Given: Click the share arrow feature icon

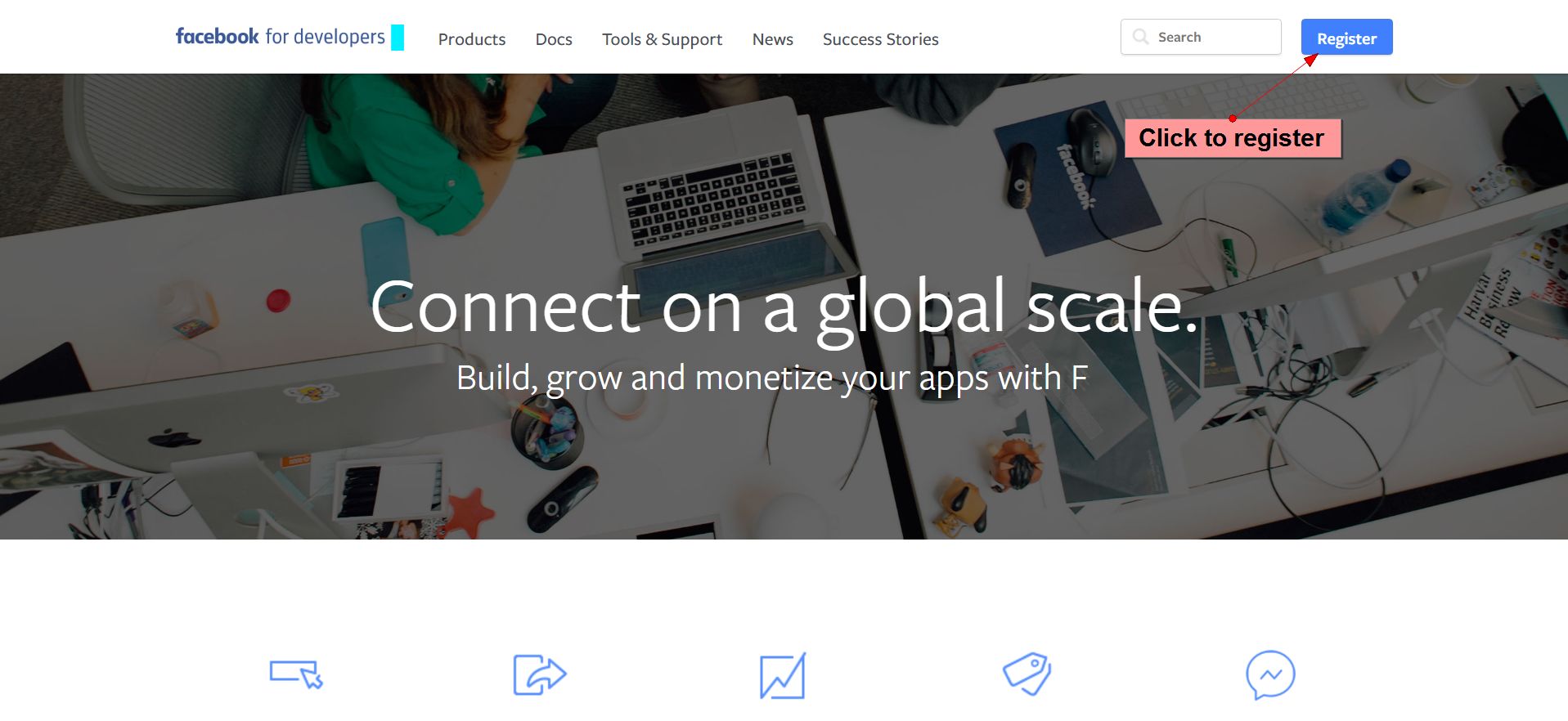Looking at the screenshot, I should coord(540,674).
